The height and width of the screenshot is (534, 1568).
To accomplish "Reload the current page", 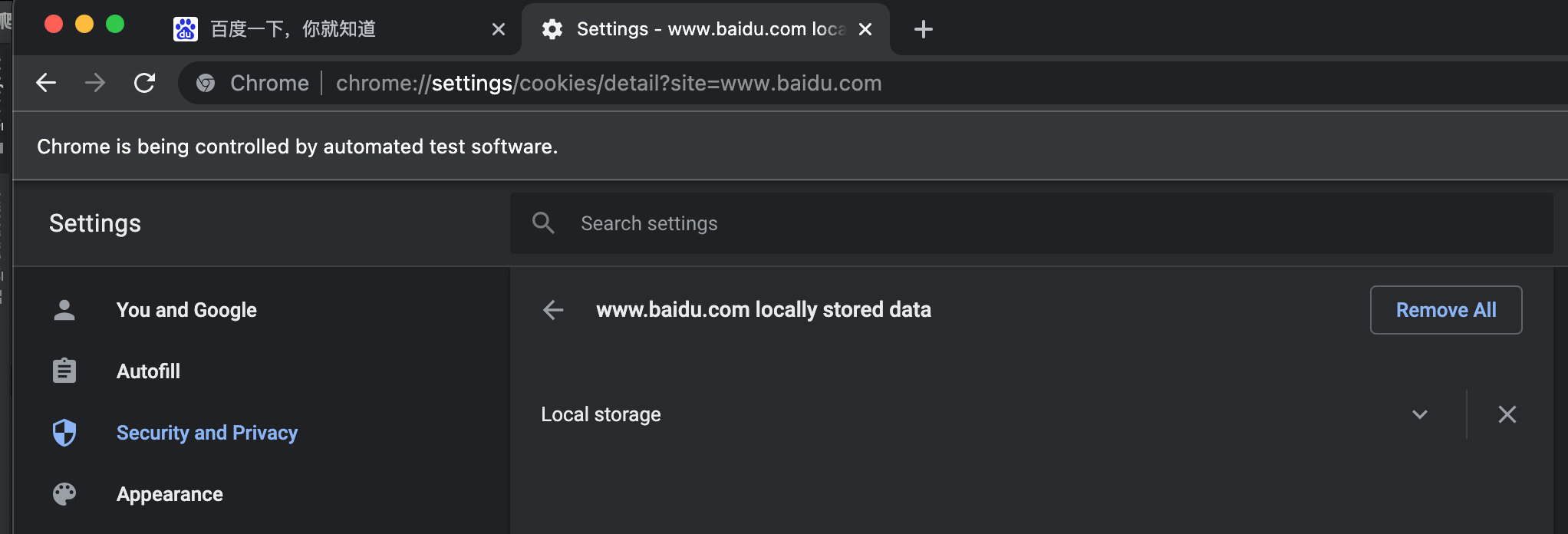I will 144,83.
